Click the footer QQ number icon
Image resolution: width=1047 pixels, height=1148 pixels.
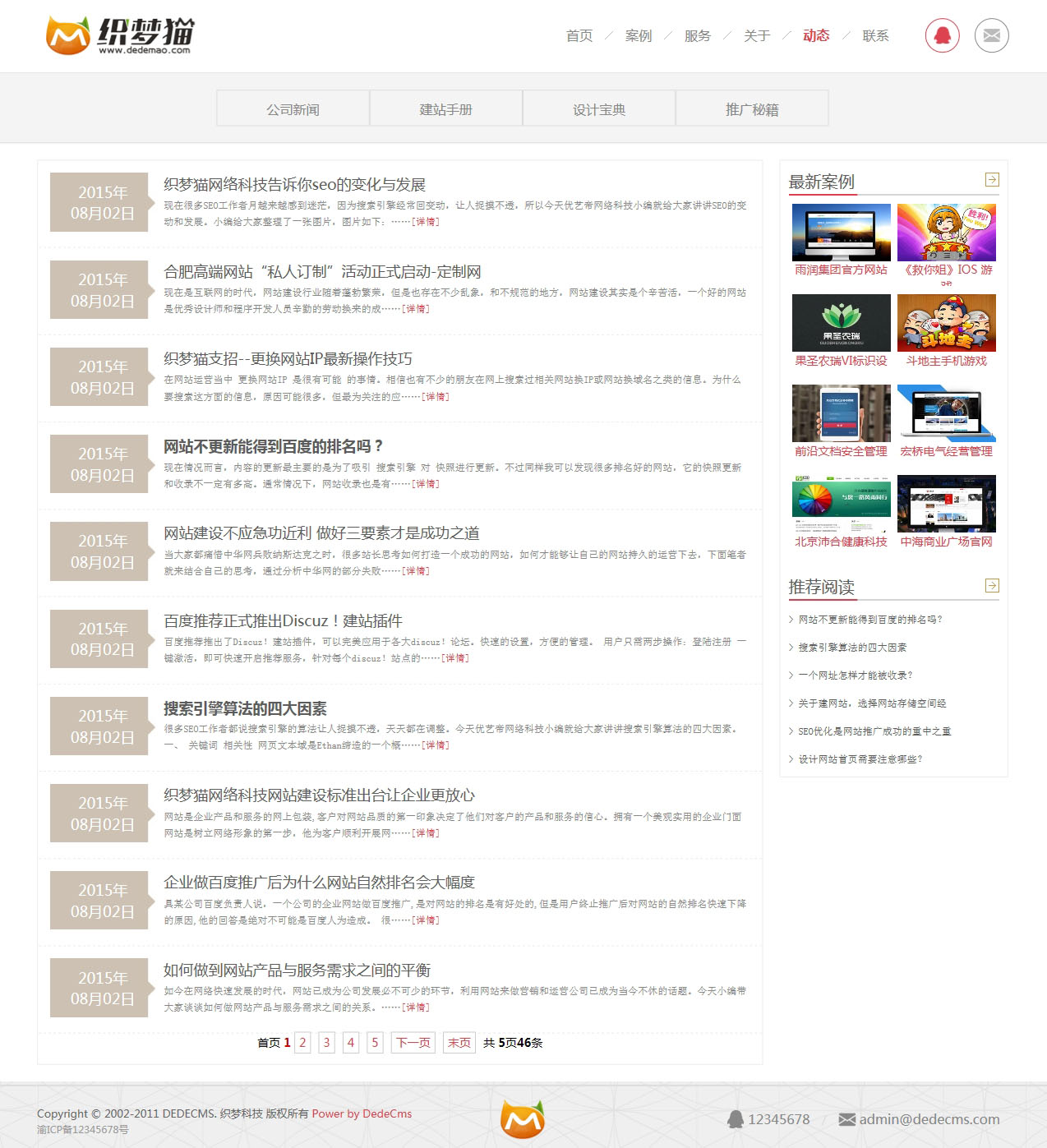pyautogui.click(x=735, y=1119)
